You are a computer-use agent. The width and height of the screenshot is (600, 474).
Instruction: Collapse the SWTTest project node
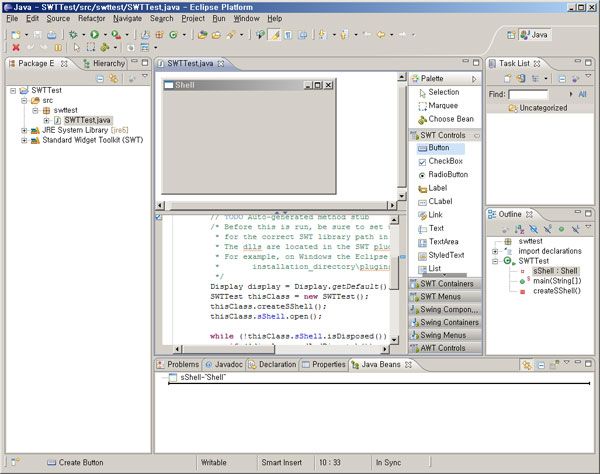coord(13,91)
